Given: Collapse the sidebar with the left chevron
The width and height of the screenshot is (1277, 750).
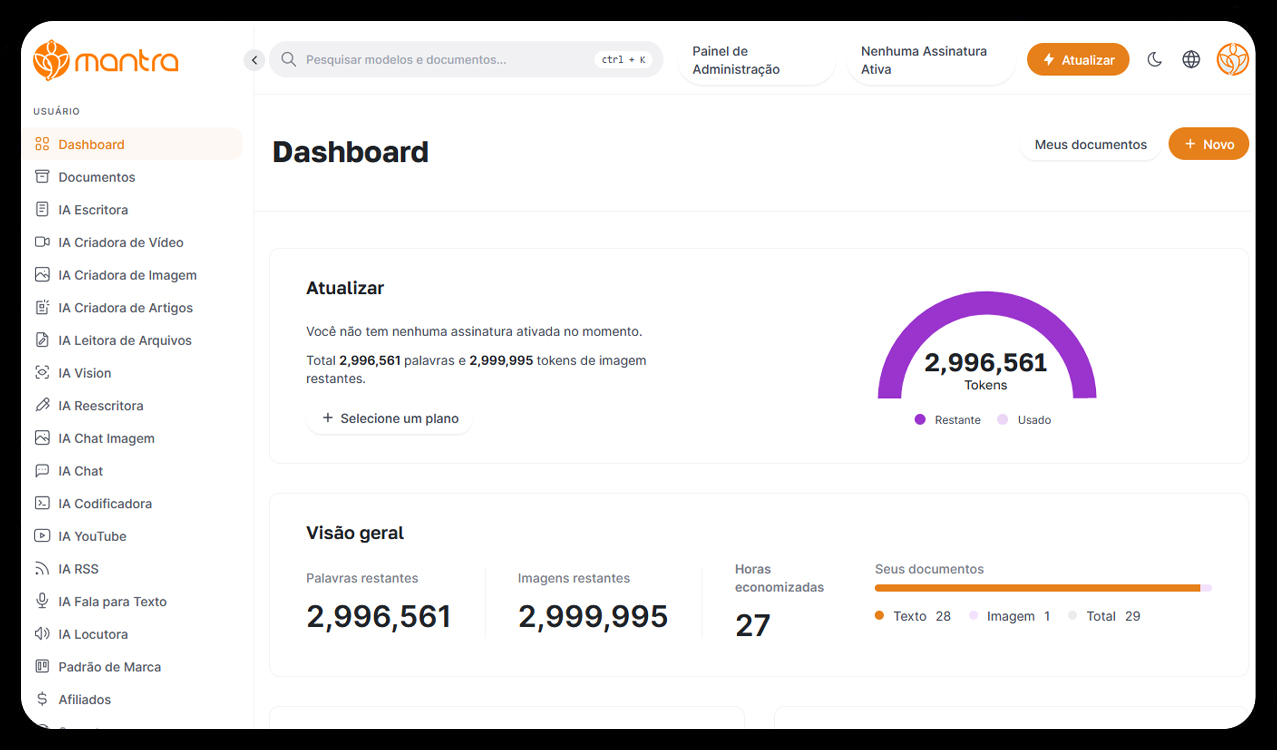Looking at the screenshot, I should 254,59.
